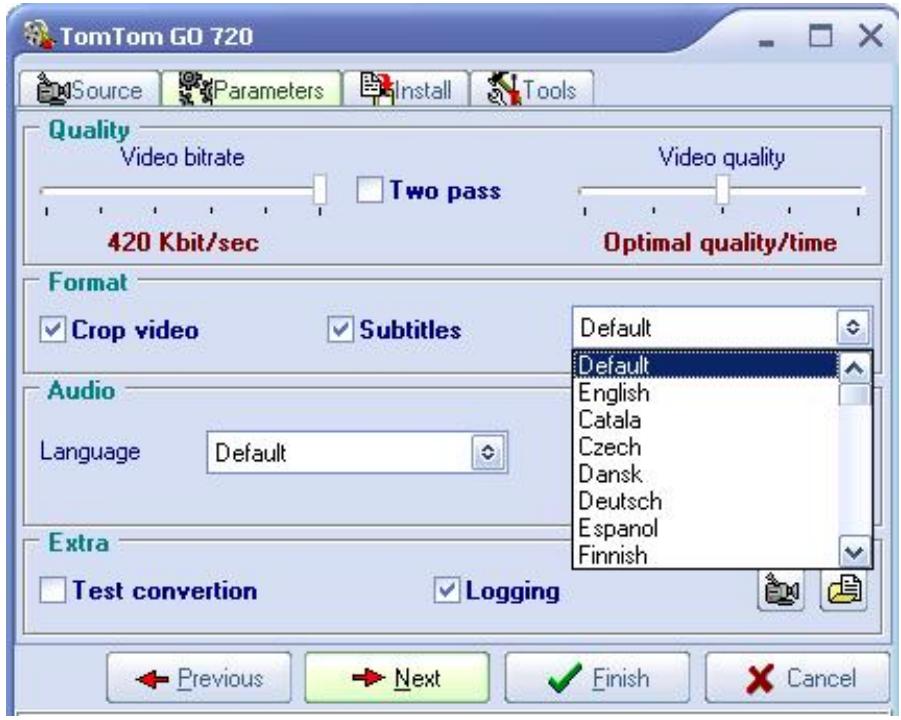The image size is (901, 720).
Task: Choose Catala from the subtitle list
Action: 706,420
